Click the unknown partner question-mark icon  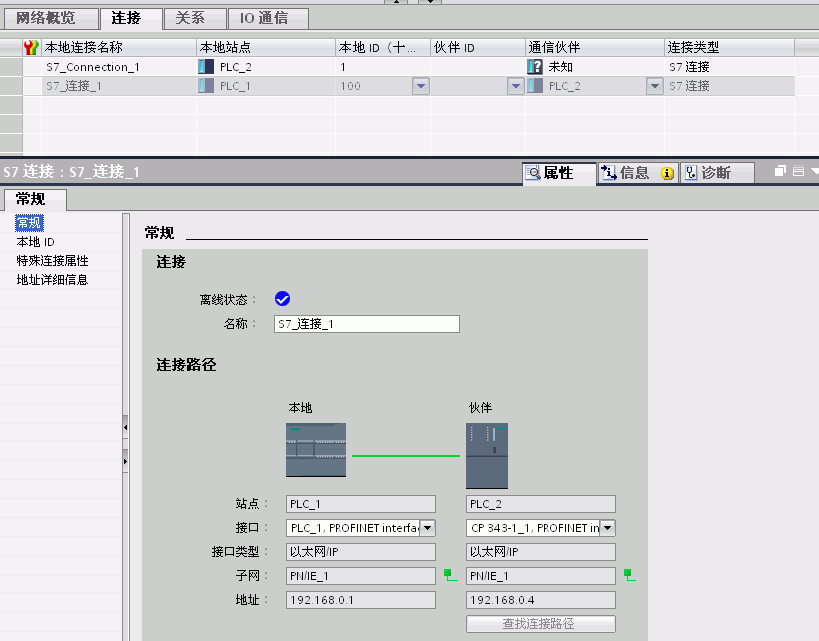535,67
